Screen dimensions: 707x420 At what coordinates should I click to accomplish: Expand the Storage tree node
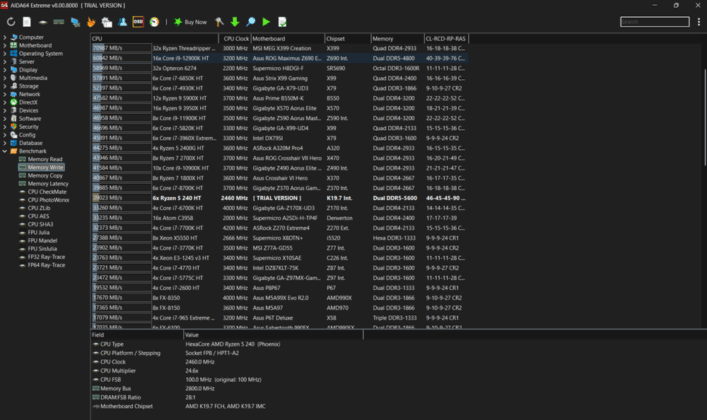5,86
